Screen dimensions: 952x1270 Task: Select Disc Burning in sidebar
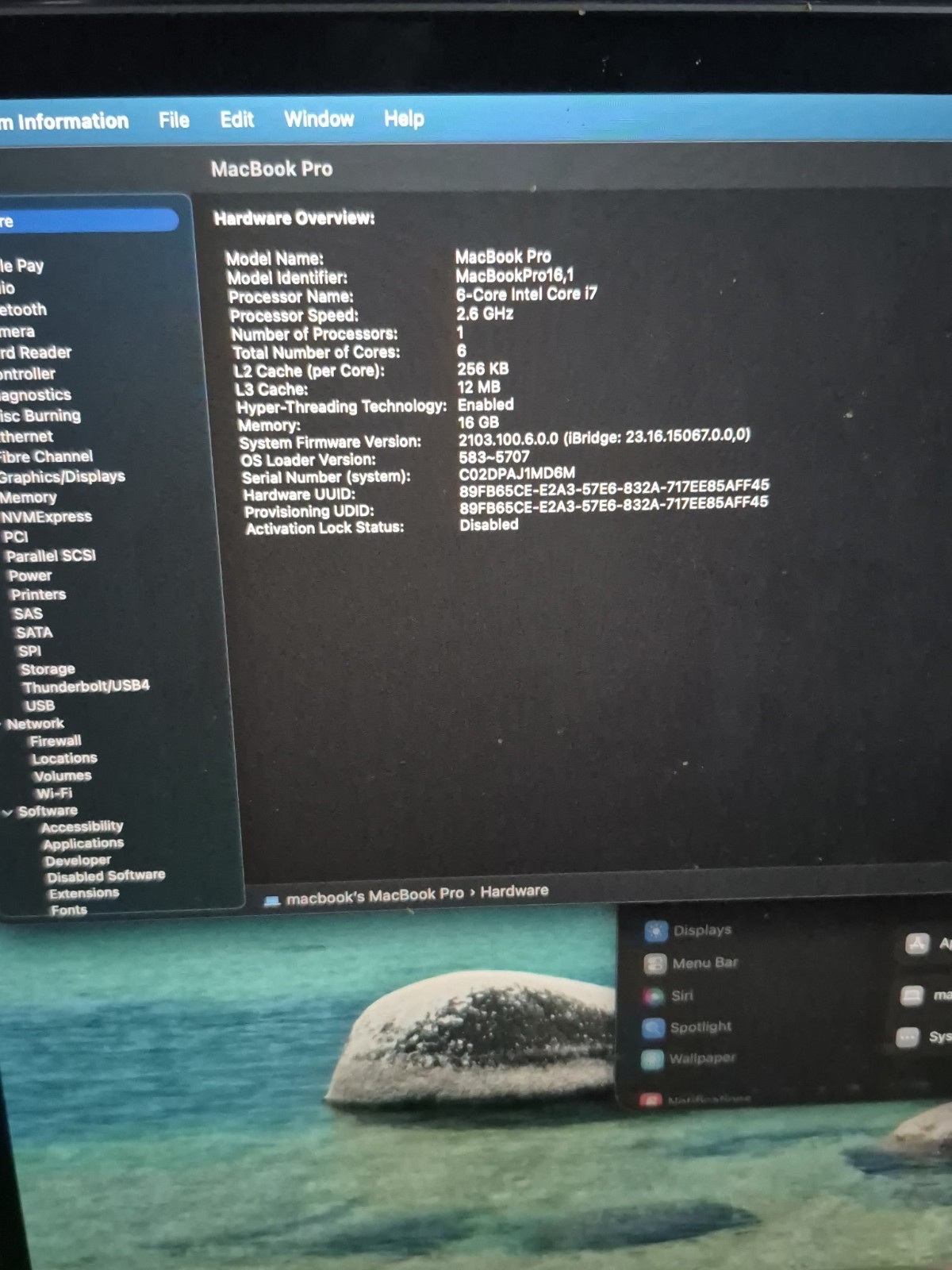pyautogui.click(x=40, y=415)
